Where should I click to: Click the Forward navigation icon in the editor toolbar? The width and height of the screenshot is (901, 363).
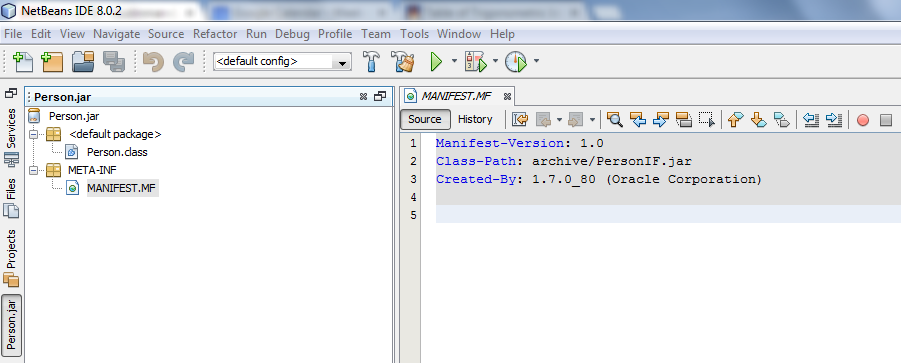576,119
